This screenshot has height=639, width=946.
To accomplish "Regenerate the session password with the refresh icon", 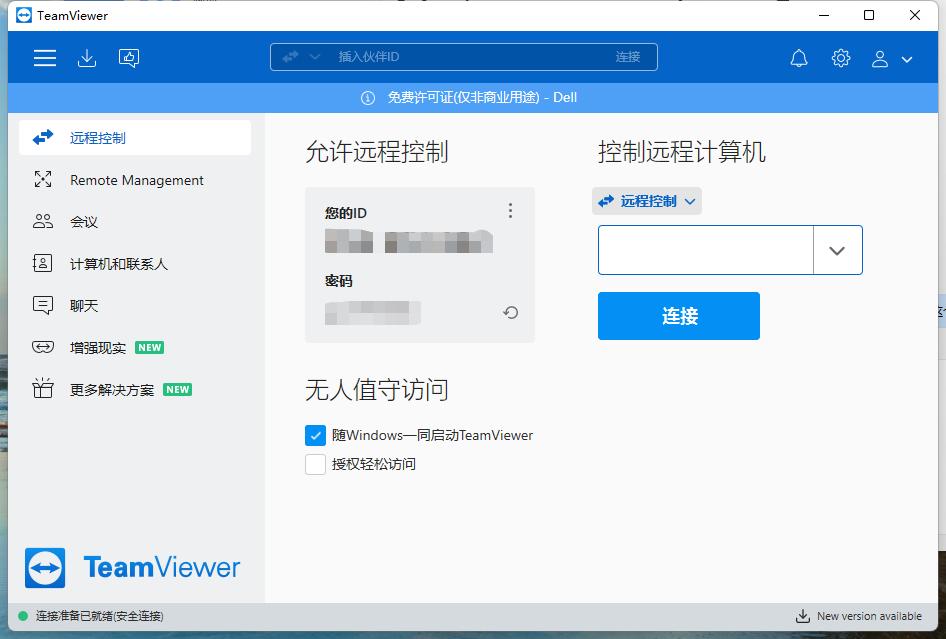I will (x=510, y=313).
